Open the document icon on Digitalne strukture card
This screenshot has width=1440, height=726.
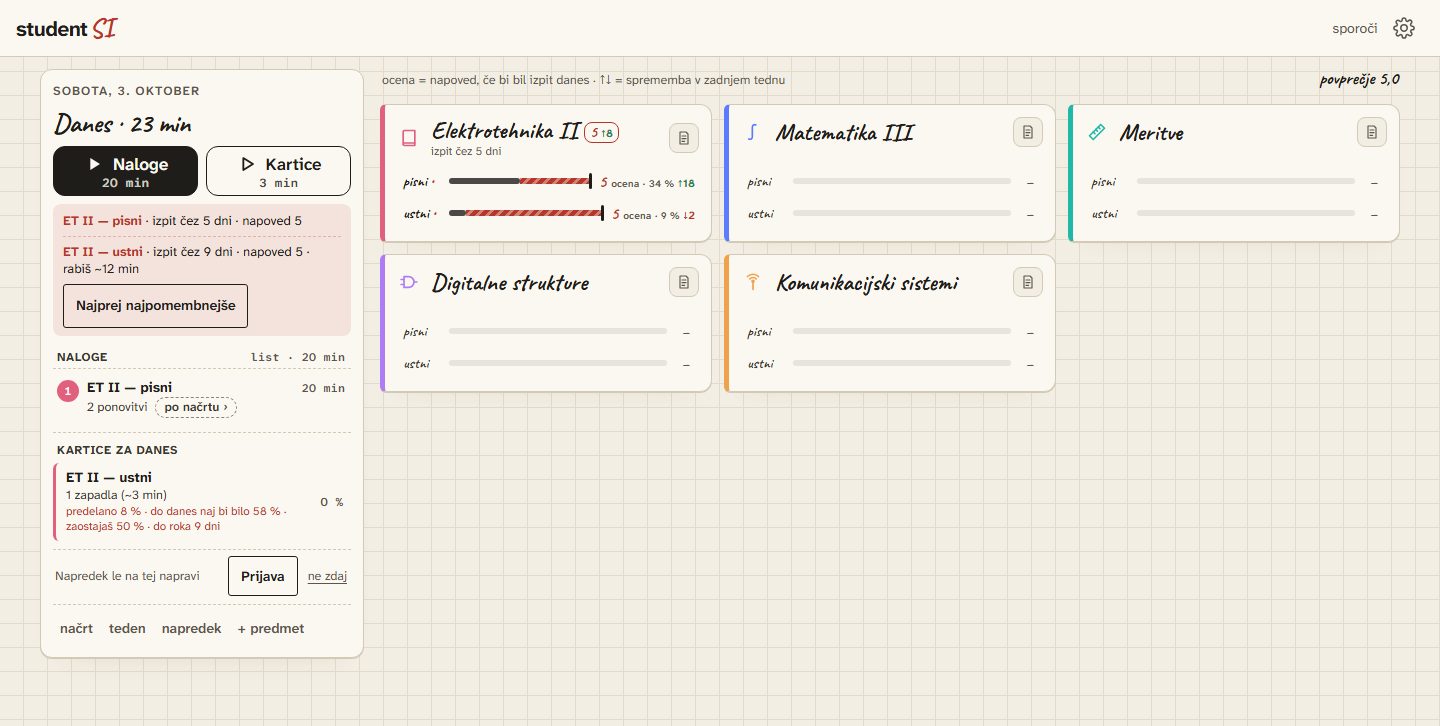[x=684, y=282]
